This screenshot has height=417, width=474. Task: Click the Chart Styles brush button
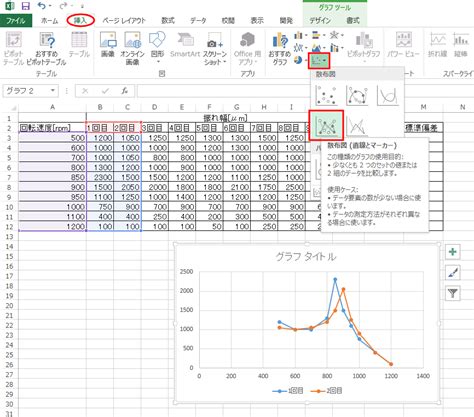(453, 273)
